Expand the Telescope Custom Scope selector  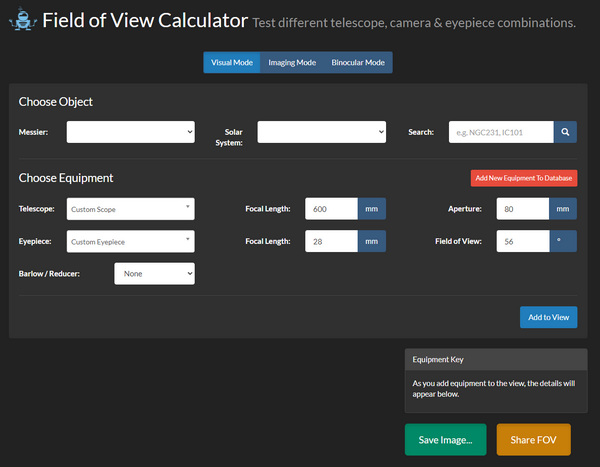click(130, 209)
